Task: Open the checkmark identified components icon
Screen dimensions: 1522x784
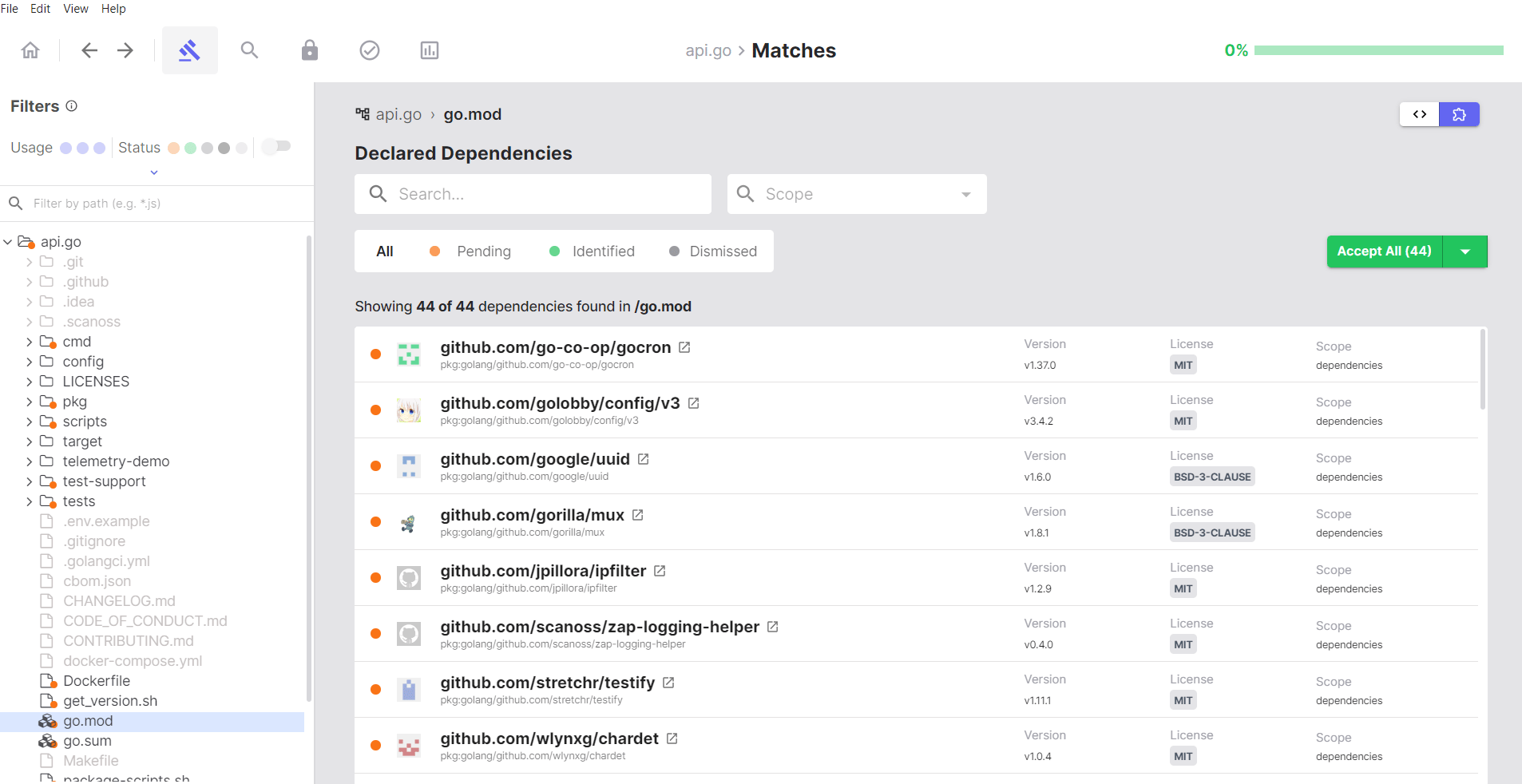Action: coord(370,50)
